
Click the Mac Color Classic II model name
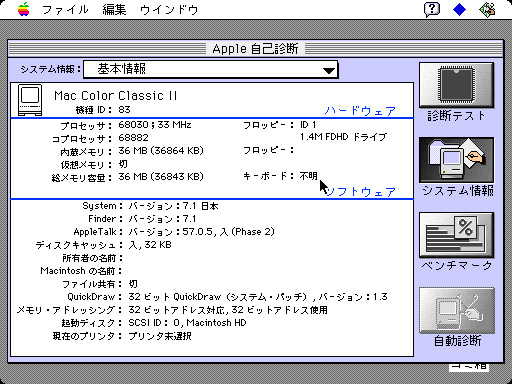(116, 96)
